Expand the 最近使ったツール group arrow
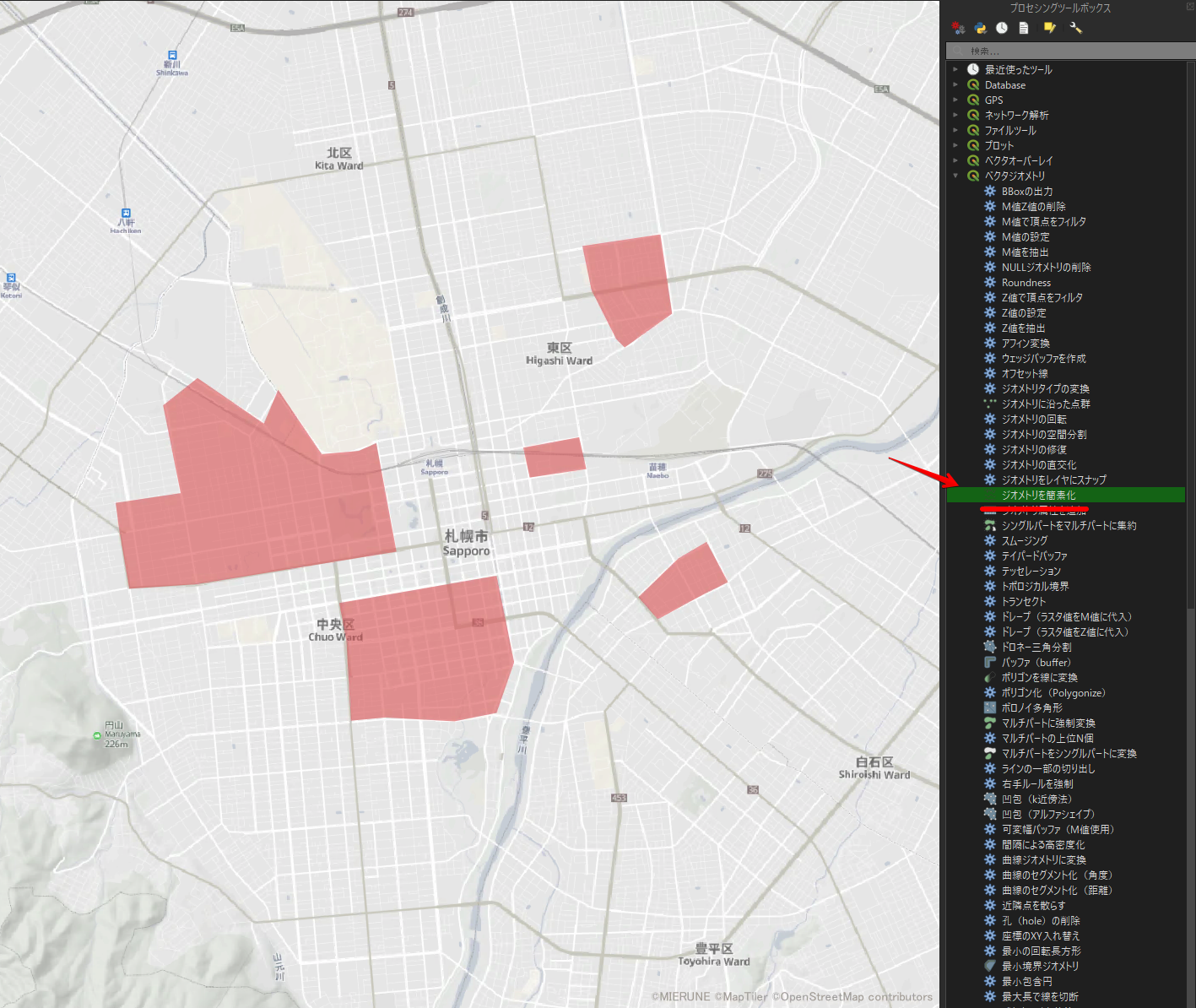 coord(955,69)
